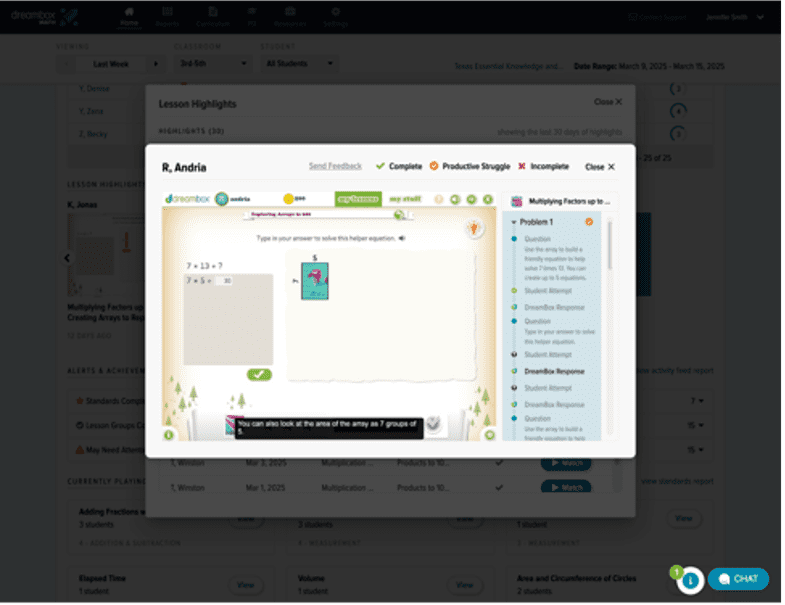Click the gray checkmark icon near the caption
785x605 pixels.
pos(434,424)
